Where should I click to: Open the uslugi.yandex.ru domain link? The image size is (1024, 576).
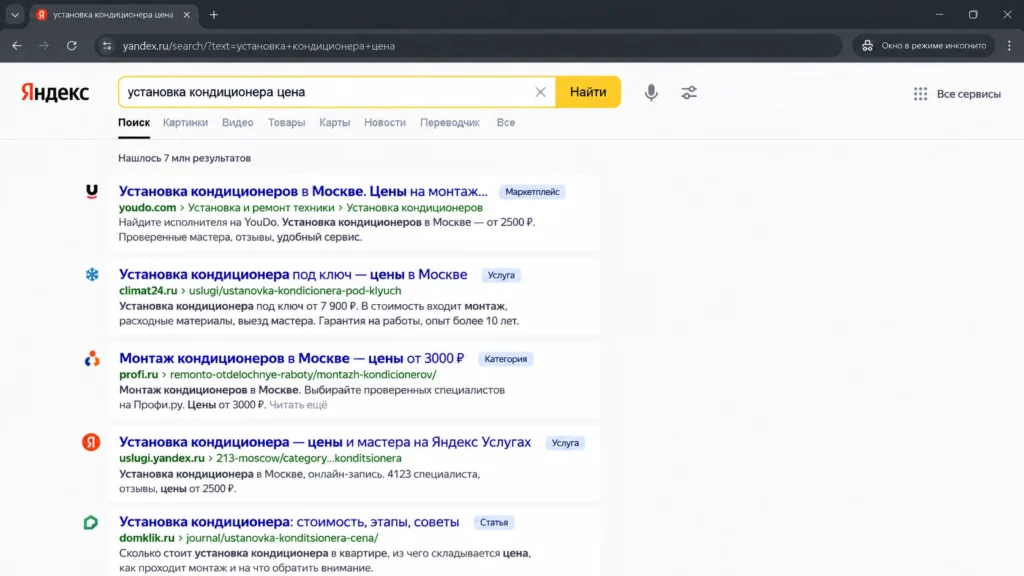[x=162, y=458]
